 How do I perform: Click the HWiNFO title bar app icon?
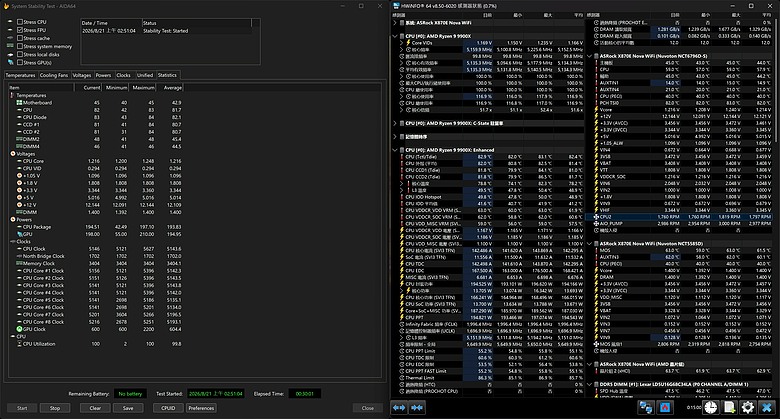(x=396, y=6)
